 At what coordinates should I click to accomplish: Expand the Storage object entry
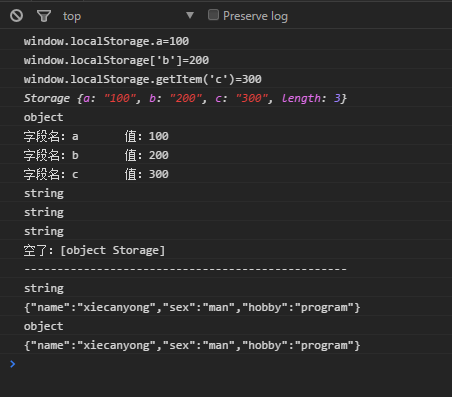(x=185, y=98)
